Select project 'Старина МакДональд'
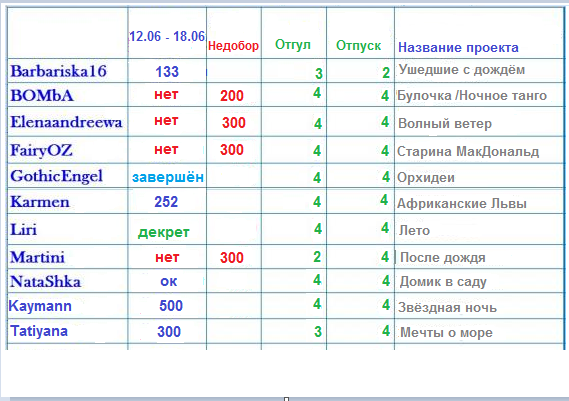This screenshot has height=401, width=569. point(468,152)
